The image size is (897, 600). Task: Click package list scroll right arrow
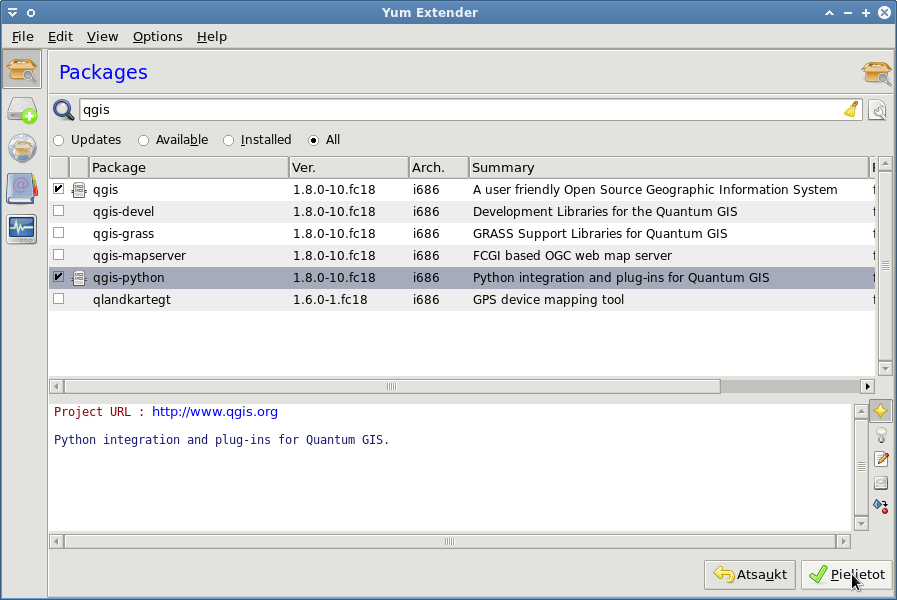(x=867, y=387)
